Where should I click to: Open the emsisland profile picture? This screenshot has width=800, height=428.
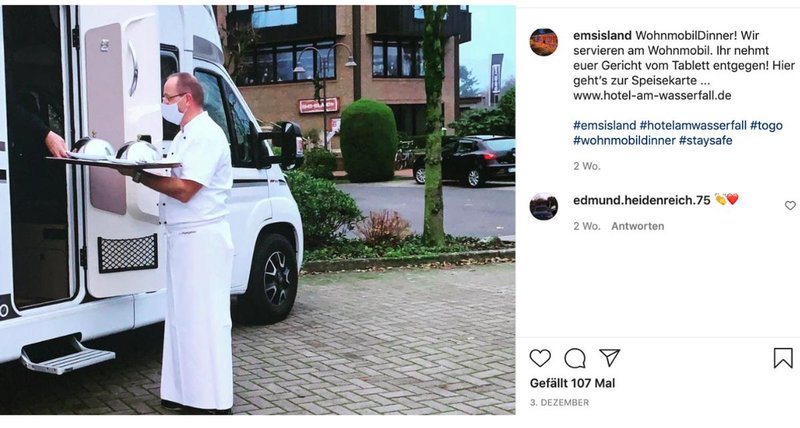pos(543,42)
